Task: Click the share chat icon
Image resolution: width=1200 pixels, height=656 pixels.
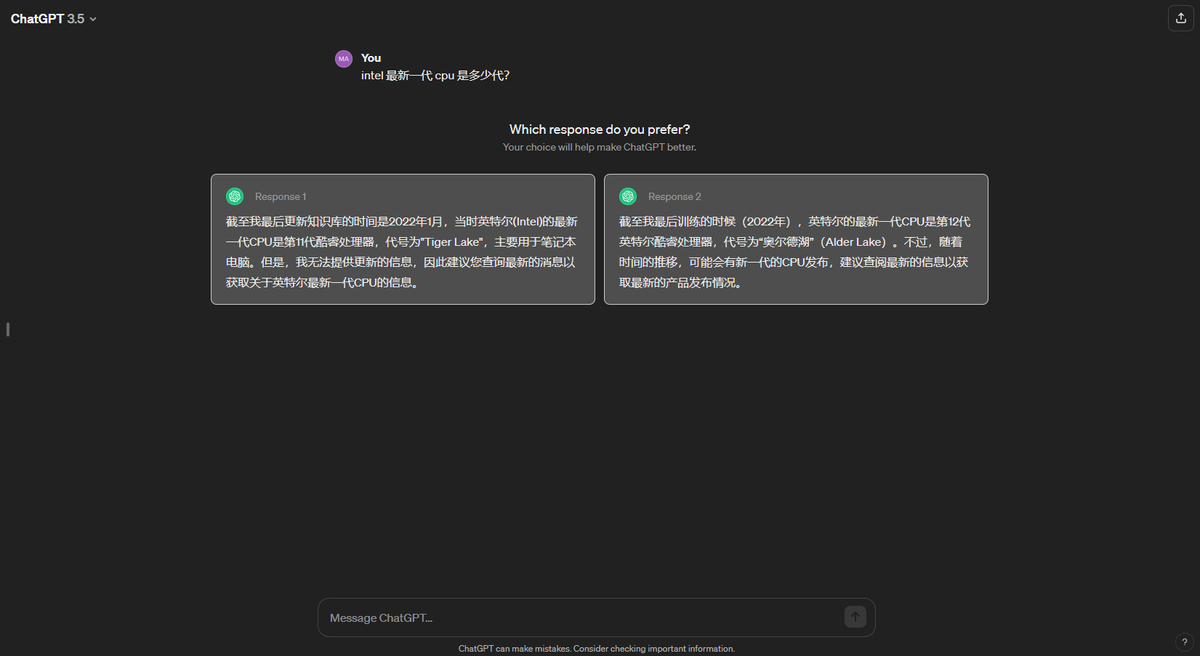Action: (1179, 18)
